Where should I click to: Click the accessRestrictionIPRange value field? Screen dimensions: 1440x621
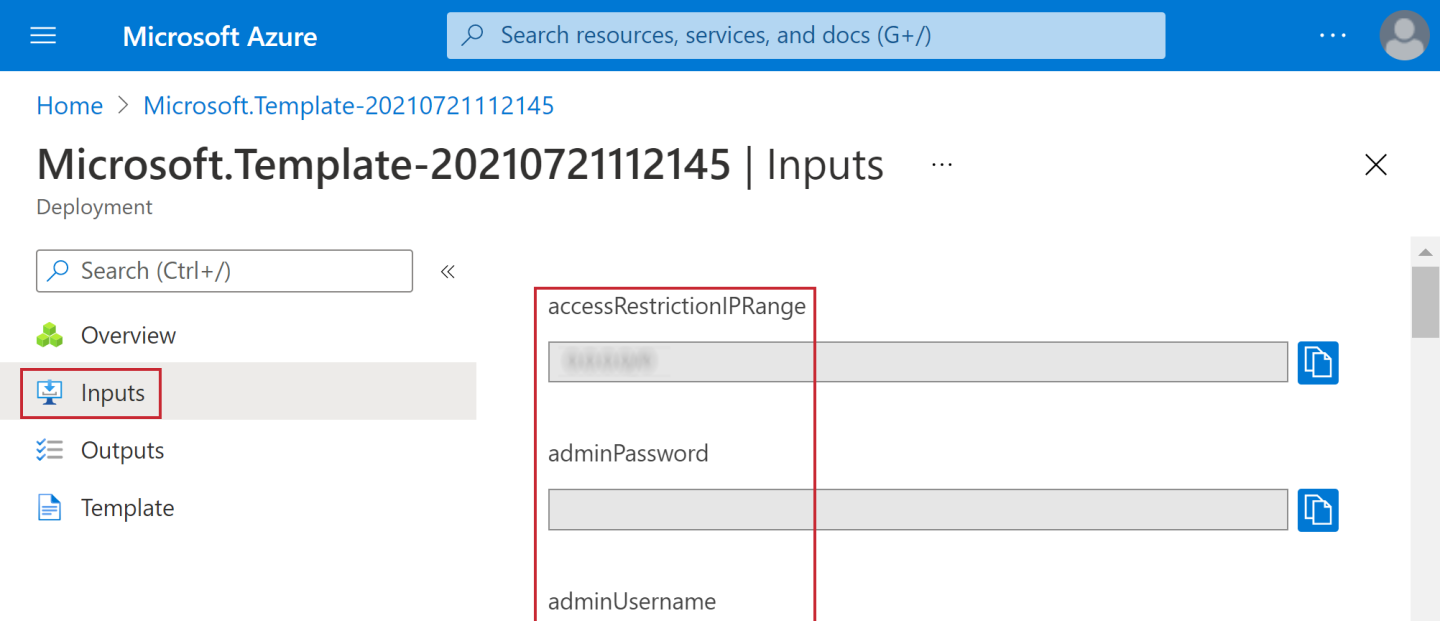click(917, 363)
